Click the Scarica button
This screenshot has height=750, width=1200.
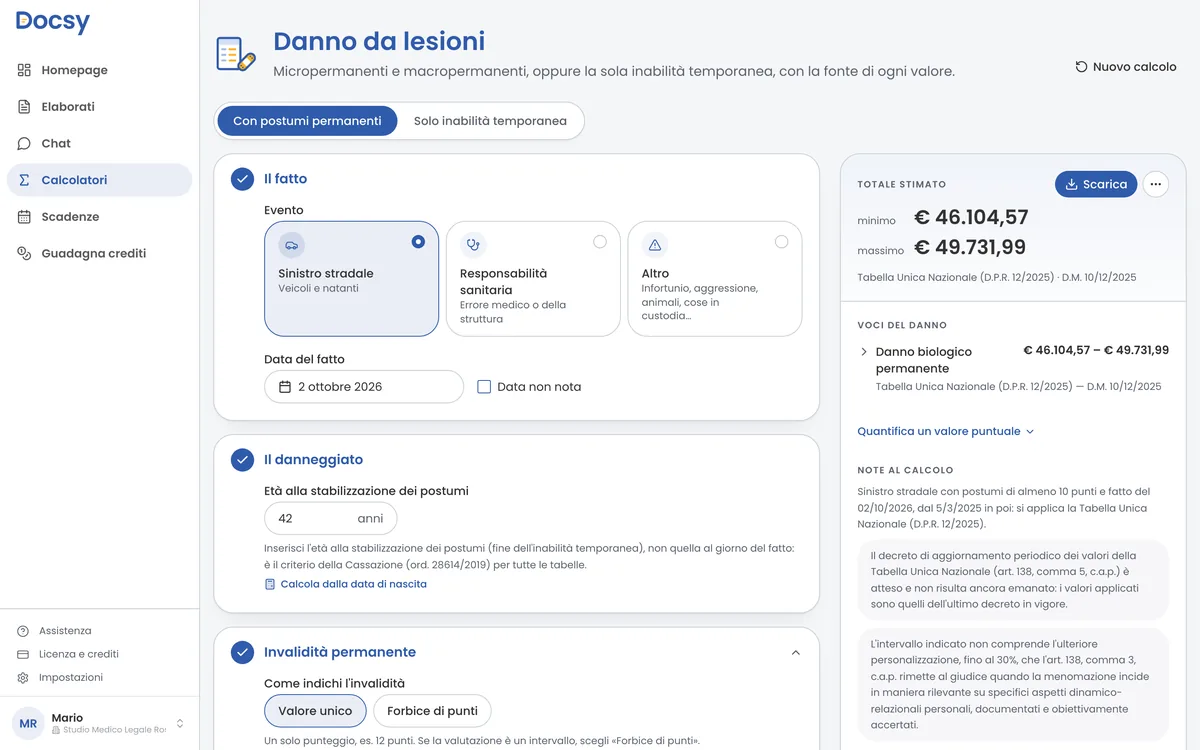coord(1096,184)
